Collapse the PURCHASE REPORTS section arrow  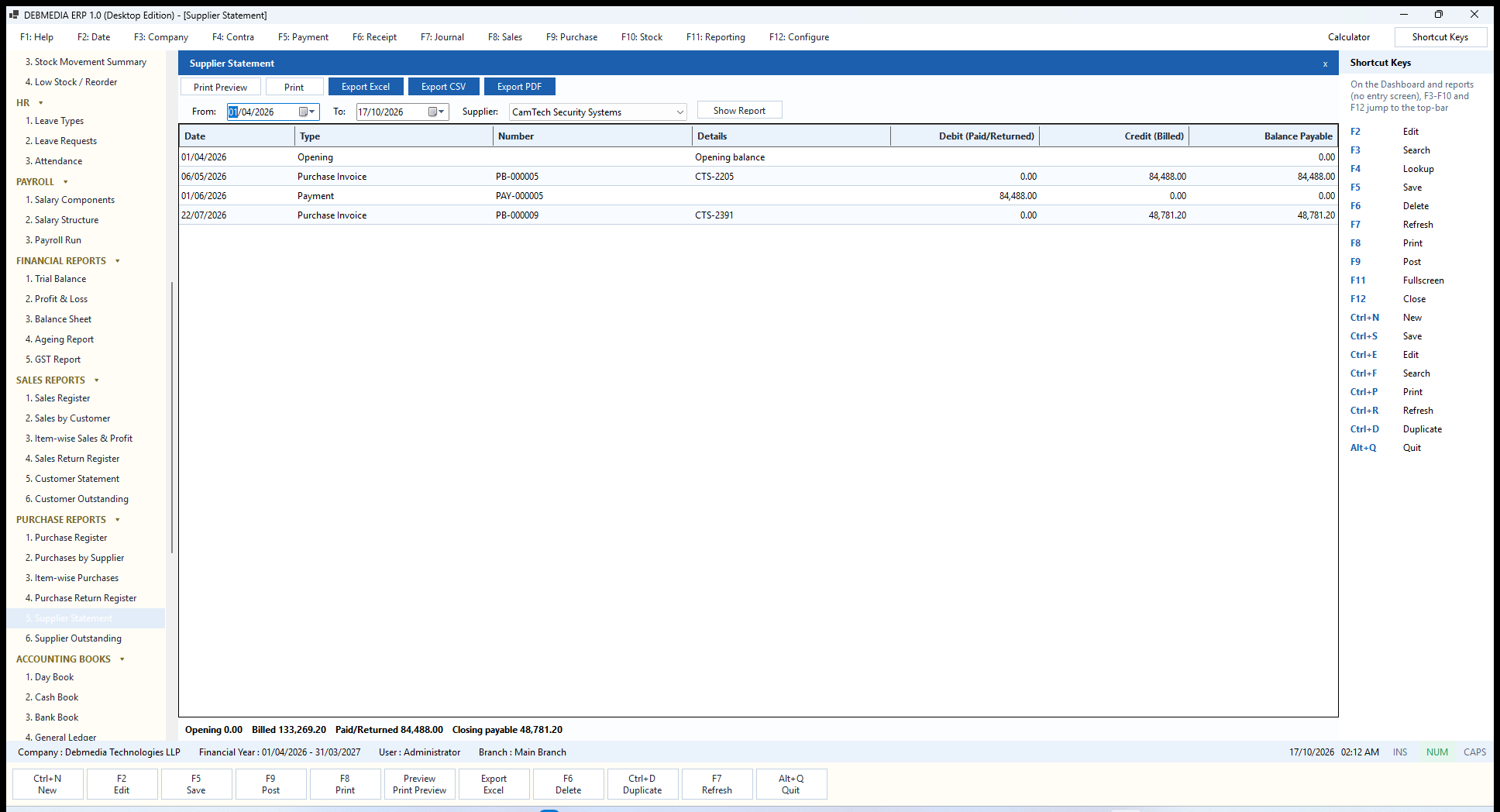pos(118,520)
